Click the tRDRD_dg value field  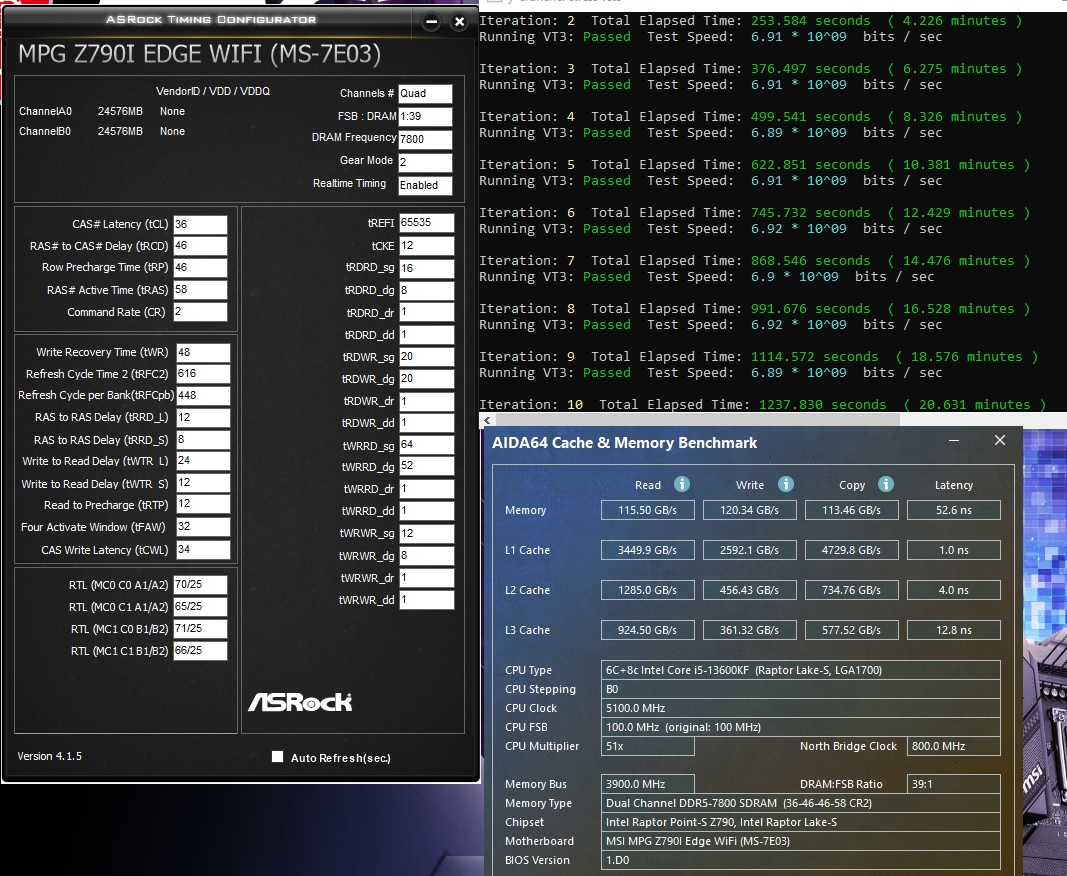[x=426, y=290]
